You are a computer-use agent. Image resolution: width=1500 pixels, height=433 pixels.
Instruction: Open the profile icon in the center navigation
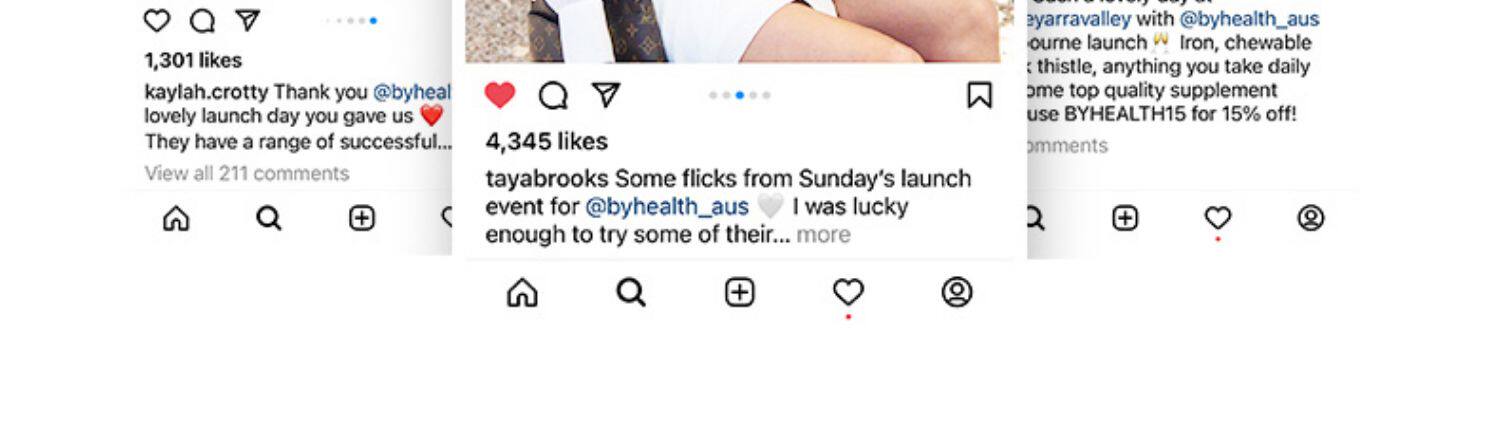coord(957,292)
